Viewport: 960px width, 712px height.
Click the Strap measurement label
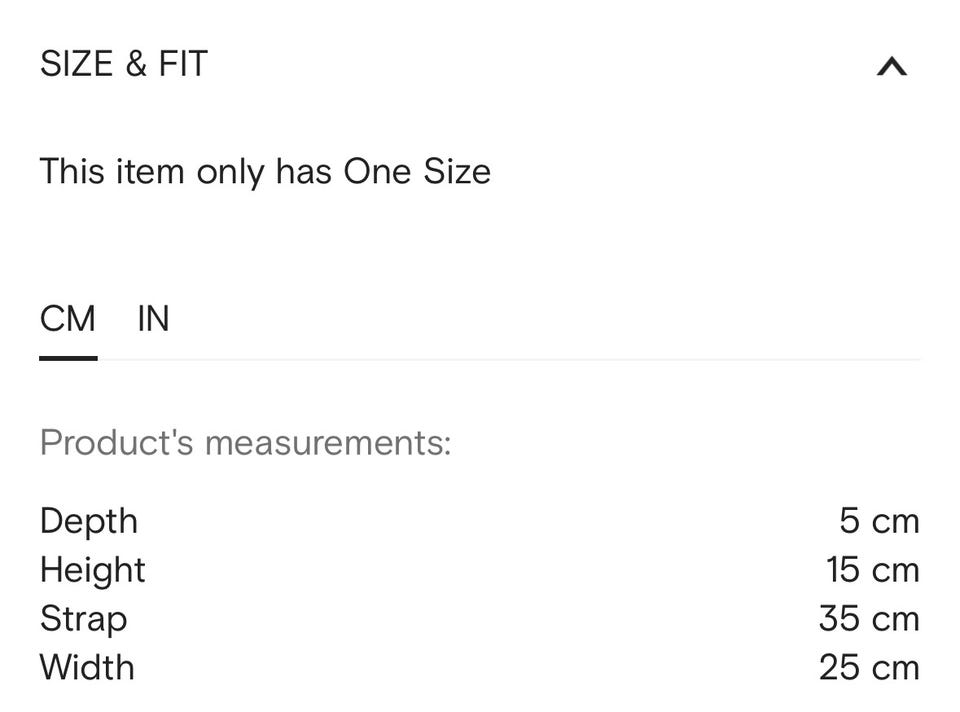pyautogui.click(x=83, y=619)
